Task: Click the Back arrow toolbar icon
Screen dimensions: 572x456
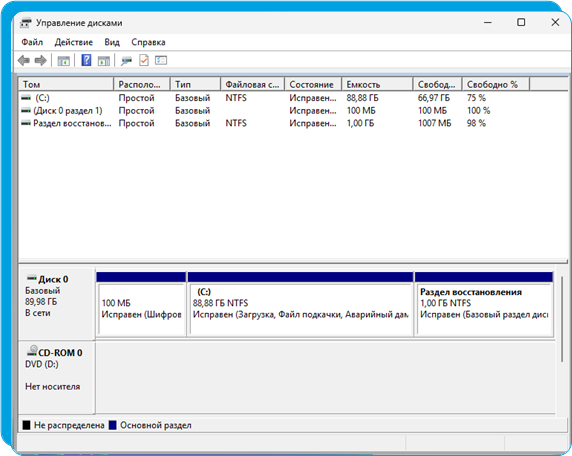Action: click(x=24, y=60)
